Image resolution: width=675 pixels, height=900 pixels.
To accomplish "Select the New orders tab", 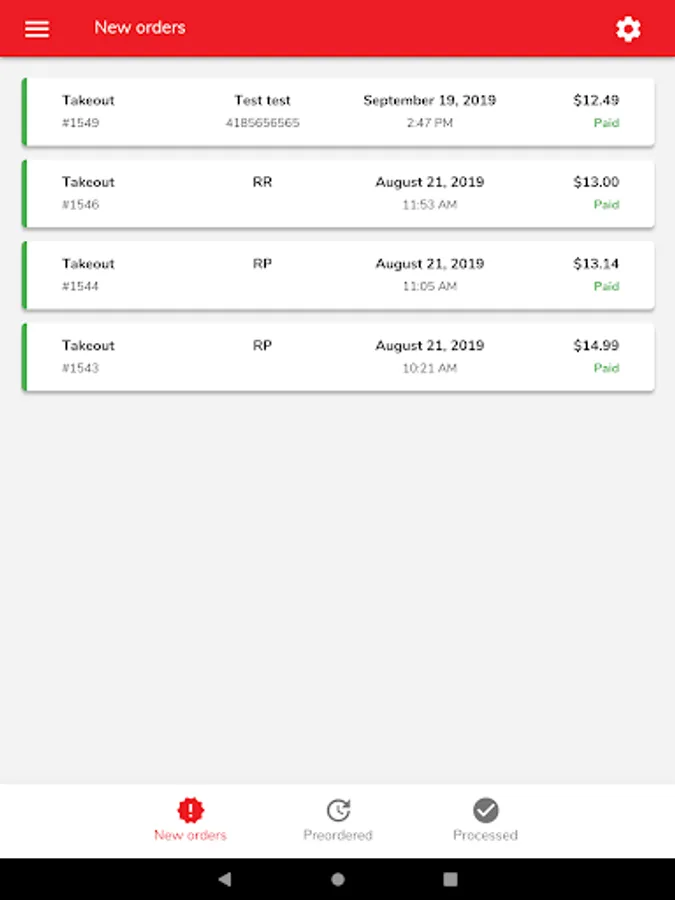I will 189,820.
